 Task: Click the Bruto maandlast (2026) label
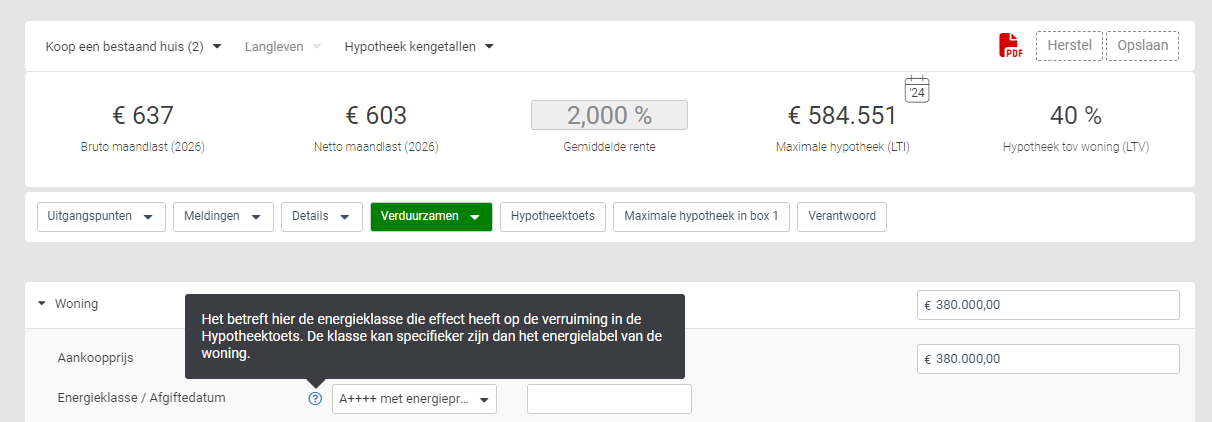(143, 147)
